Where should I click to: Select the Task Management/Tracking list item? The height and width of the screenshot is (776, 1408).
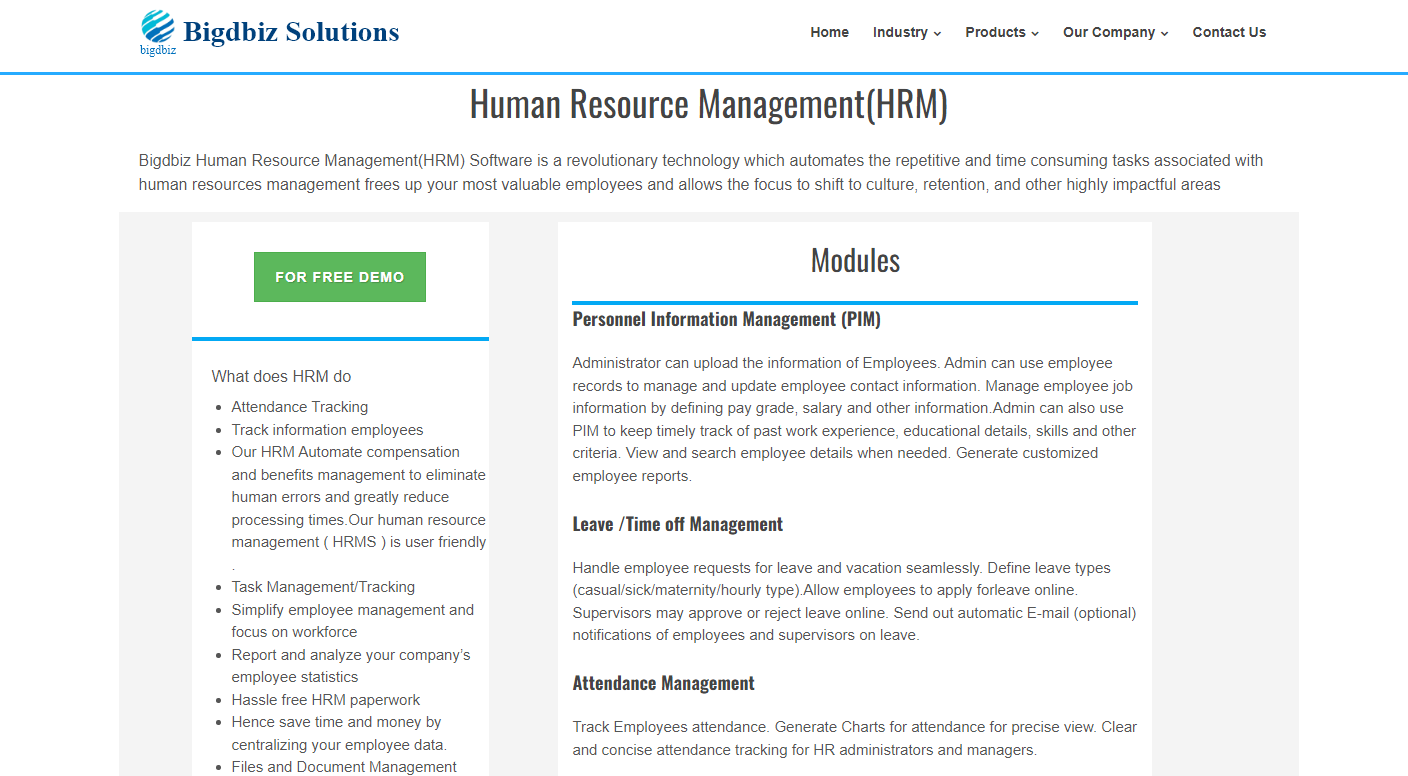pos(323,587)
